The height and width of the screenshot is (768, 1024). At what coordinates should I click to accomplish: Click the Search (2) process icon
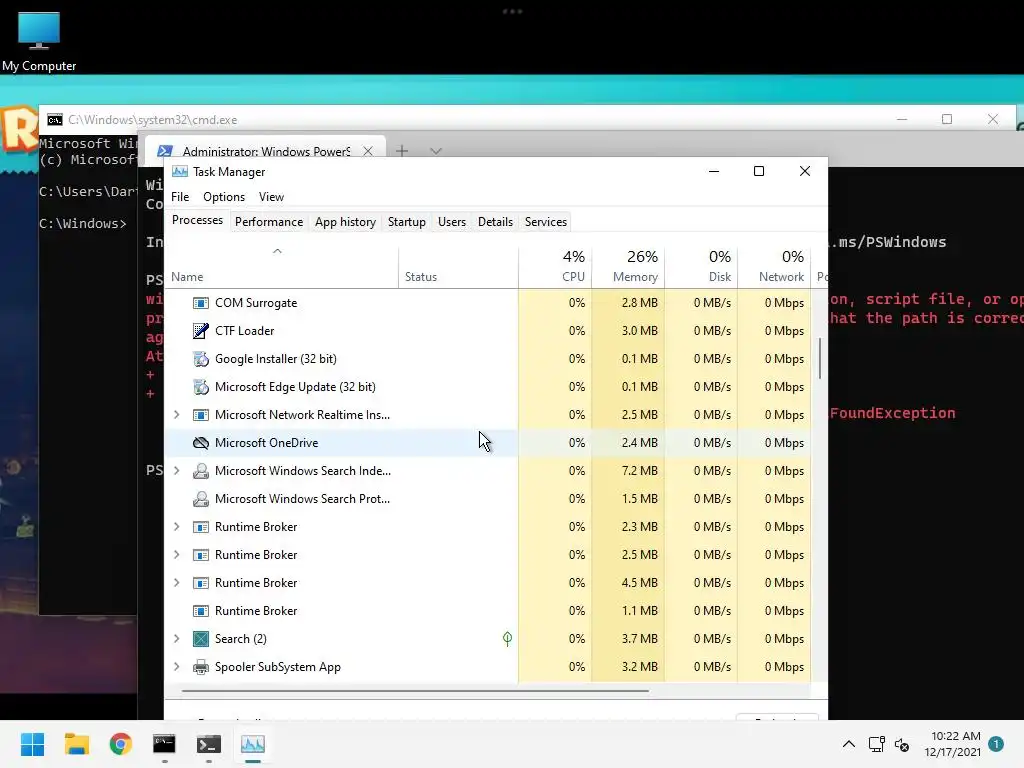click(x=200, y=639)
